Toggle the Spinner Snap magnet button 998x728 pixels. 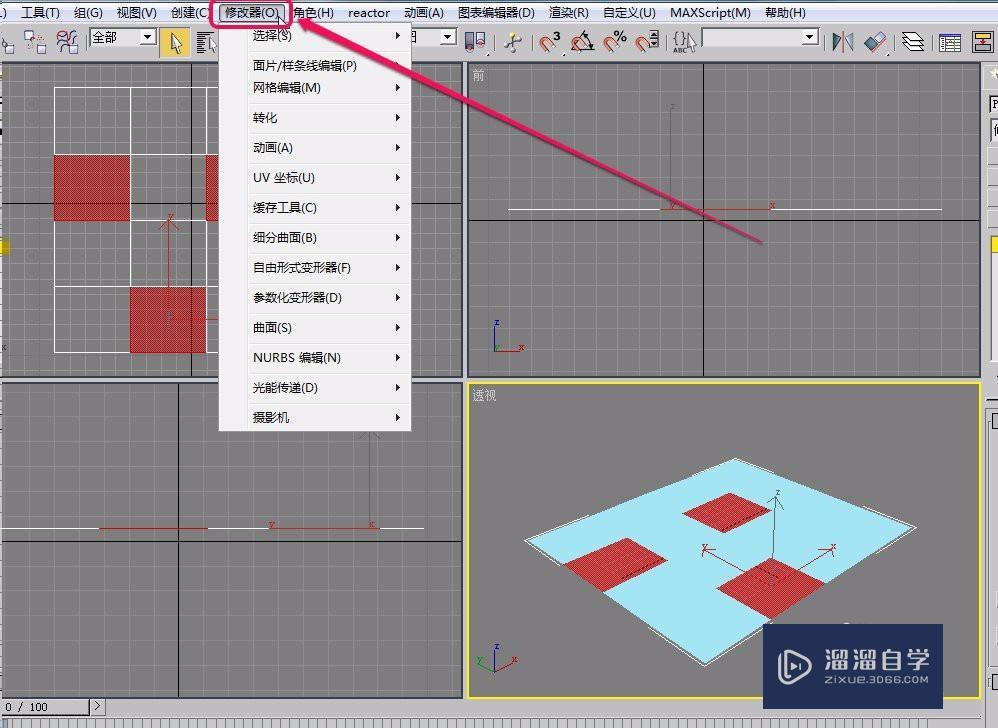click(x=647, y=42)
